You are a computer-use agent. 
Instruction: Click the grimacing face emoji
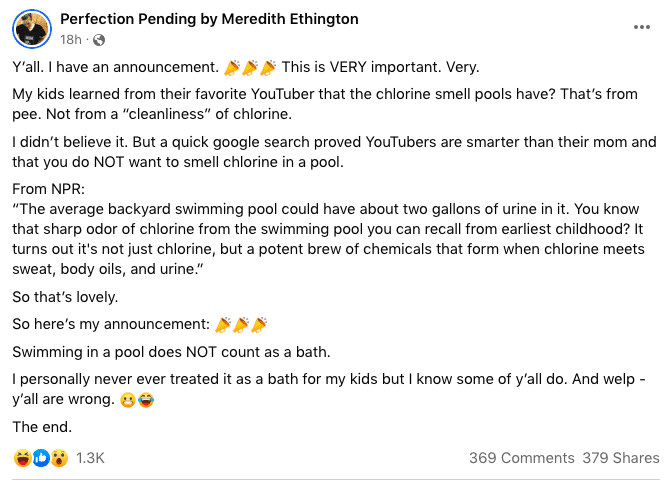[x=128, y=400]
